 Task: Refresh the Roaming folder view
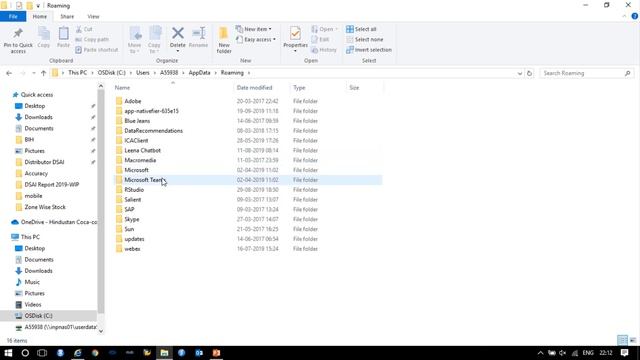[x=529, y=73]
